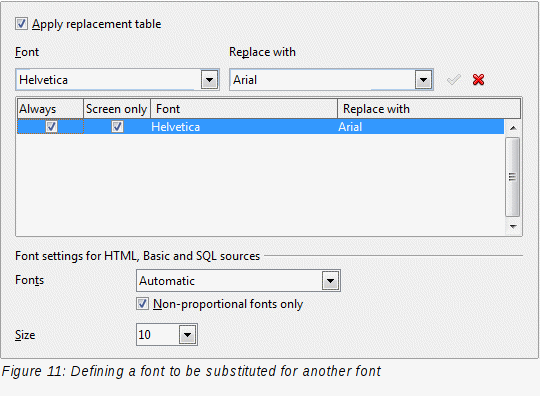This screenshot has height=396, width=541.
Task: Toggle Apply replacement table checkbox
Action: pos(21,24)
